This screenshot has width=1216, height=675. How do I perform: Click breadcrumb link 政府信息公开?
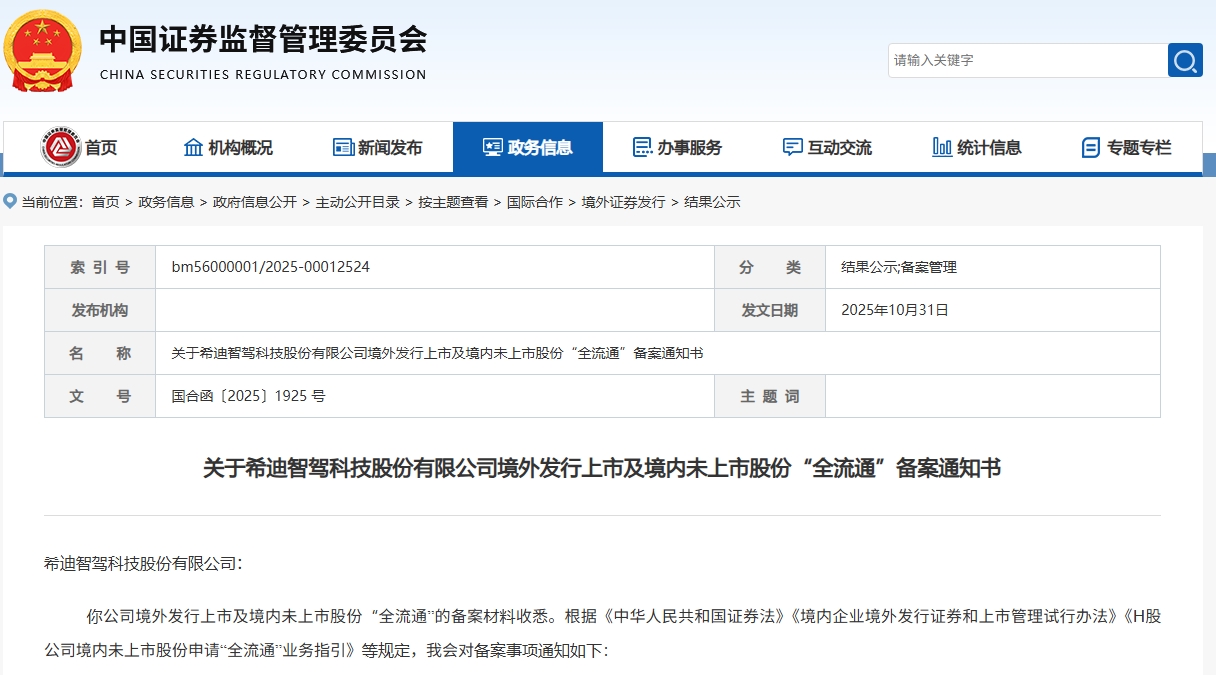point(255,202)
